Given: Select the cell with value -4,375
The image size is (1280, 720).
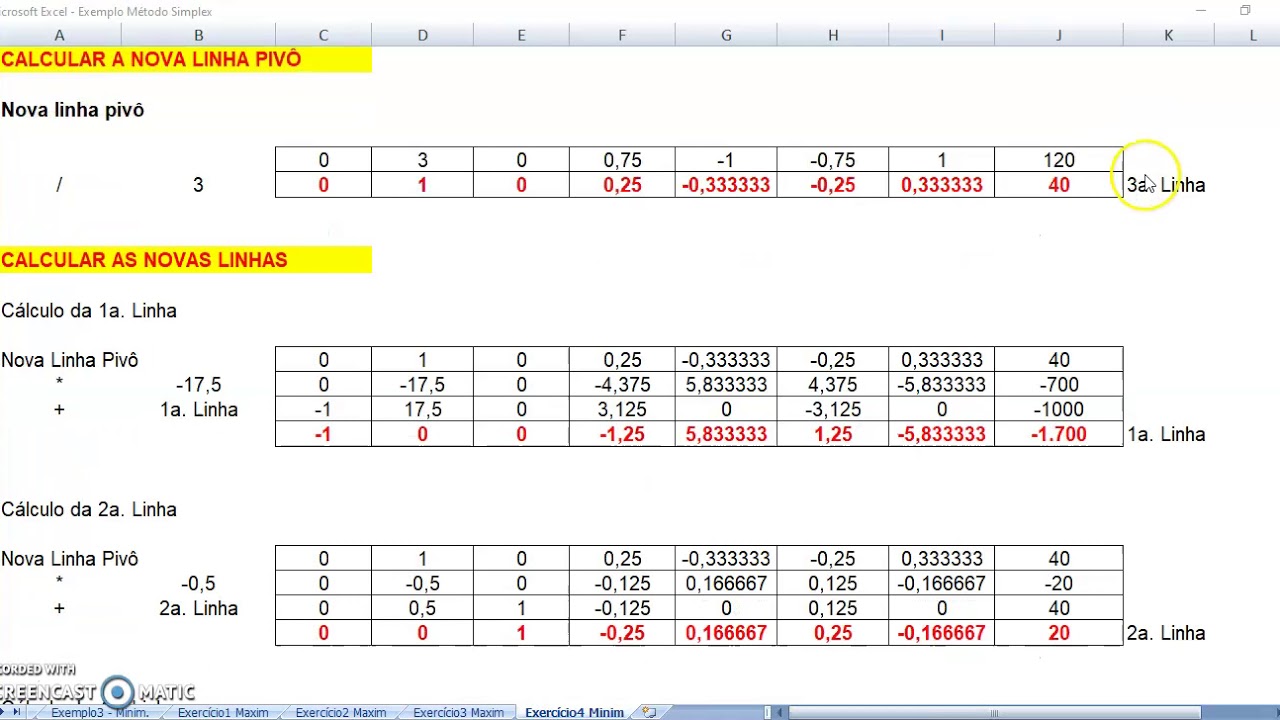Looking at the screenshot, I should pos(622,385).
